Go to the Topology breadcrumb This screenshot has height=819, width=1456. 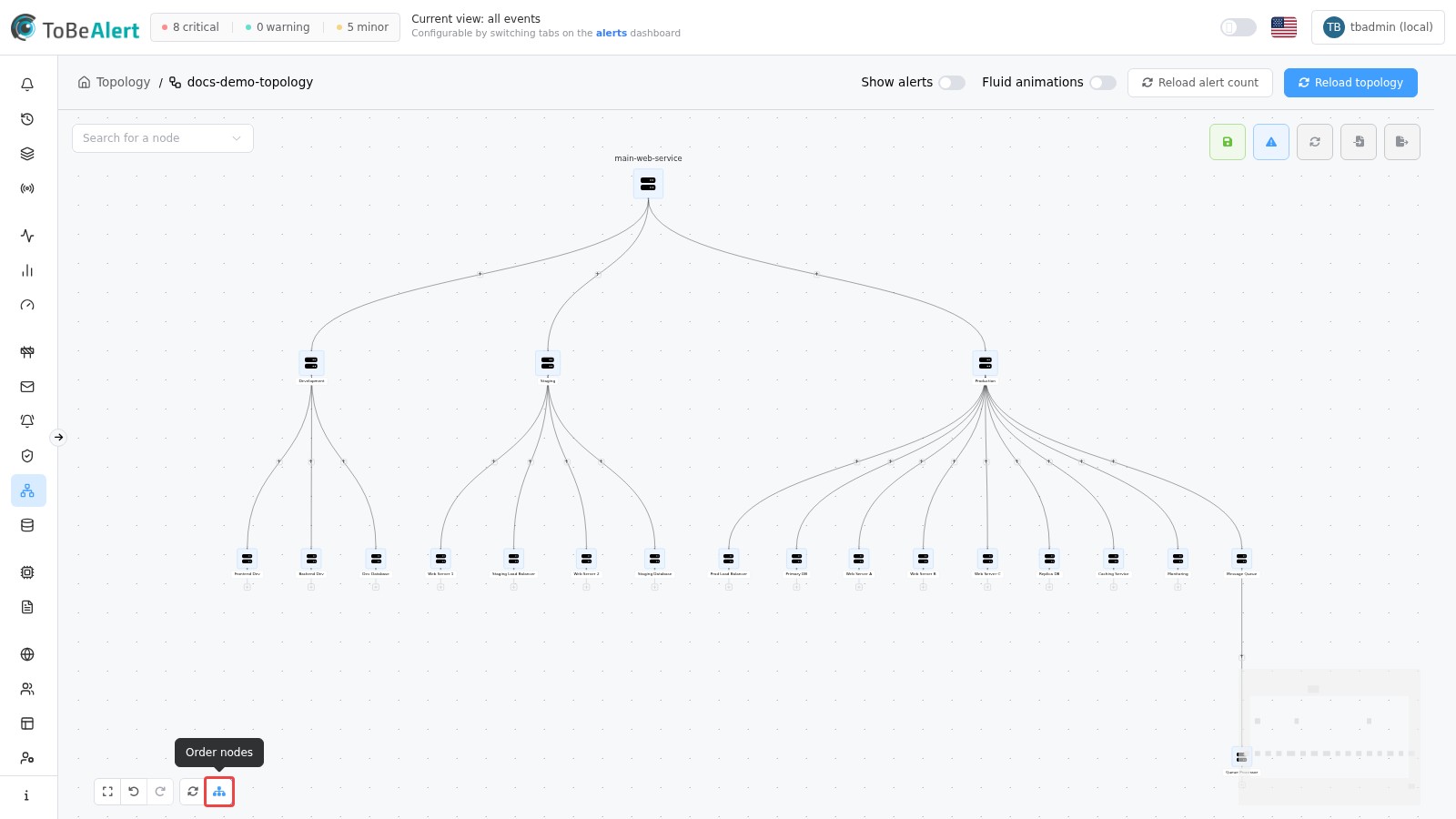pyautogui.click(x=115, y=82)
